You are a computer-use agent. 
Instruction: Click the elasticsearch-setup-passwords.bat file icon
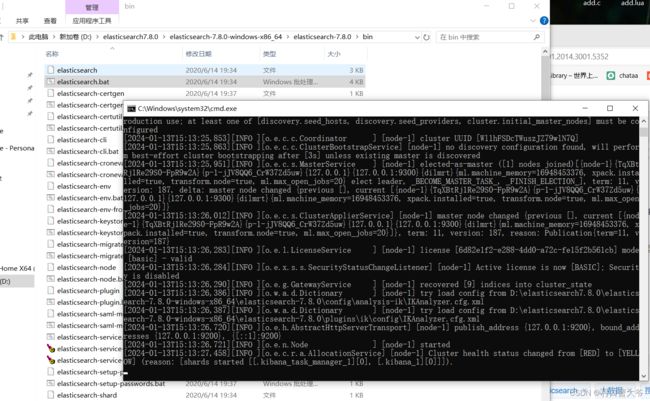pyautogui.click(x=51, y=383)
